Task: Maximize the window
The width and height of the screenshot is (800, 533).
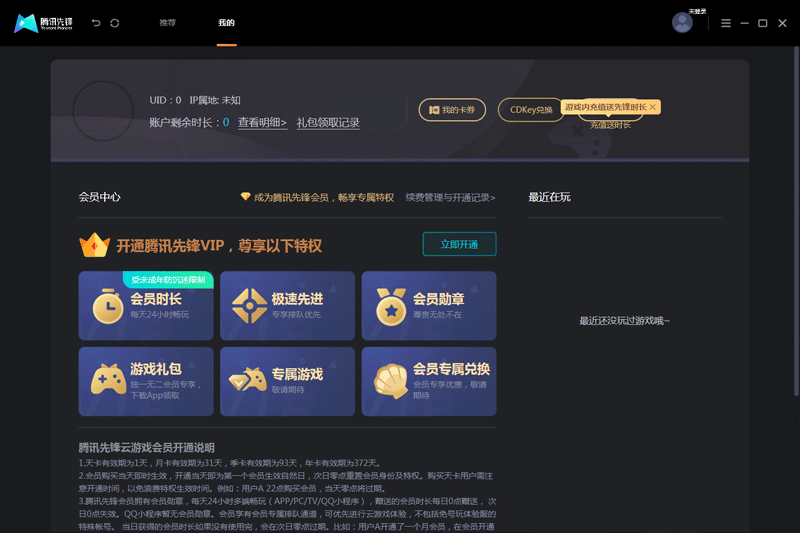Action: coord(763,23)
